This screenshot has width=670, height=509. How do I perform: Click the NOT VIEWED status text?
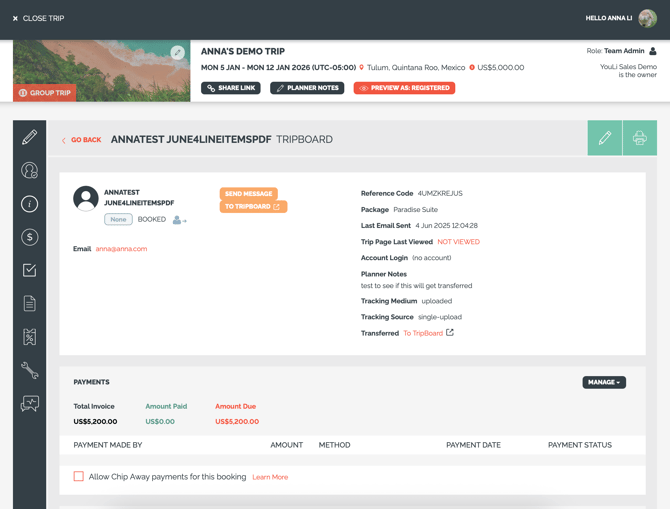[458, 242]
